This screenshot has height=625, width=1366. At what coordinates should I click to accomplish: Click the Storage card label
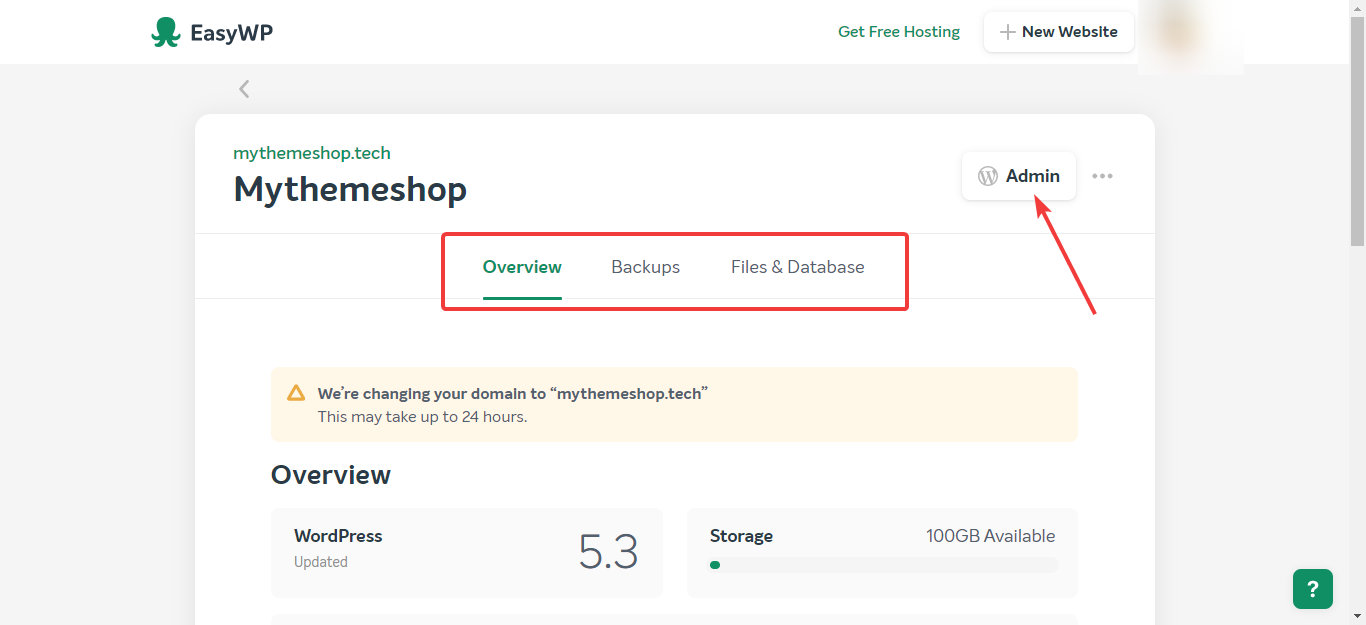[x=741, y=536]
